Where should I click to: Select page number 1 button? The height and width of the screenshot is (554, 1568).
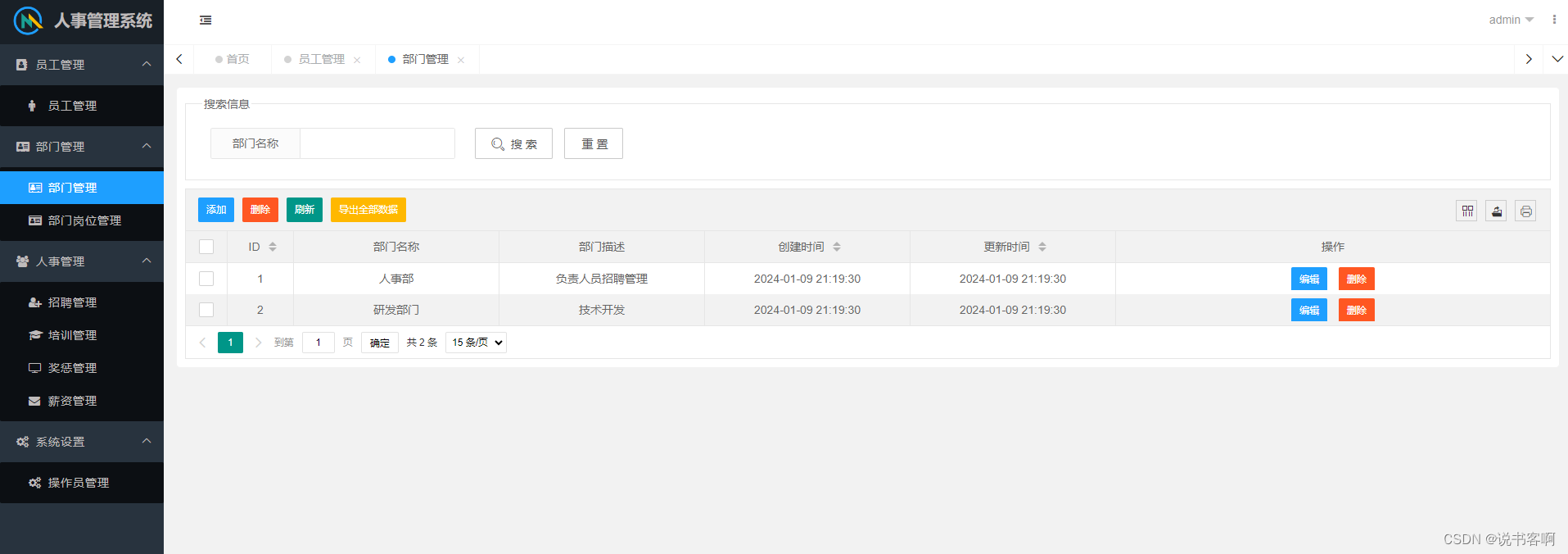[x=230, y=343]
